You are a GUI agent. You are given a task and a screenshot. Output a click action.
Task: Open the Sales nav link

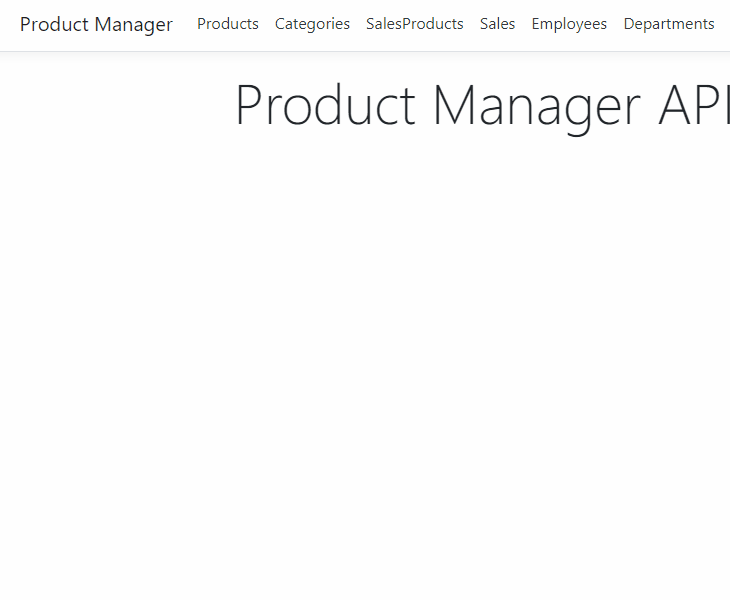[497, 24]
